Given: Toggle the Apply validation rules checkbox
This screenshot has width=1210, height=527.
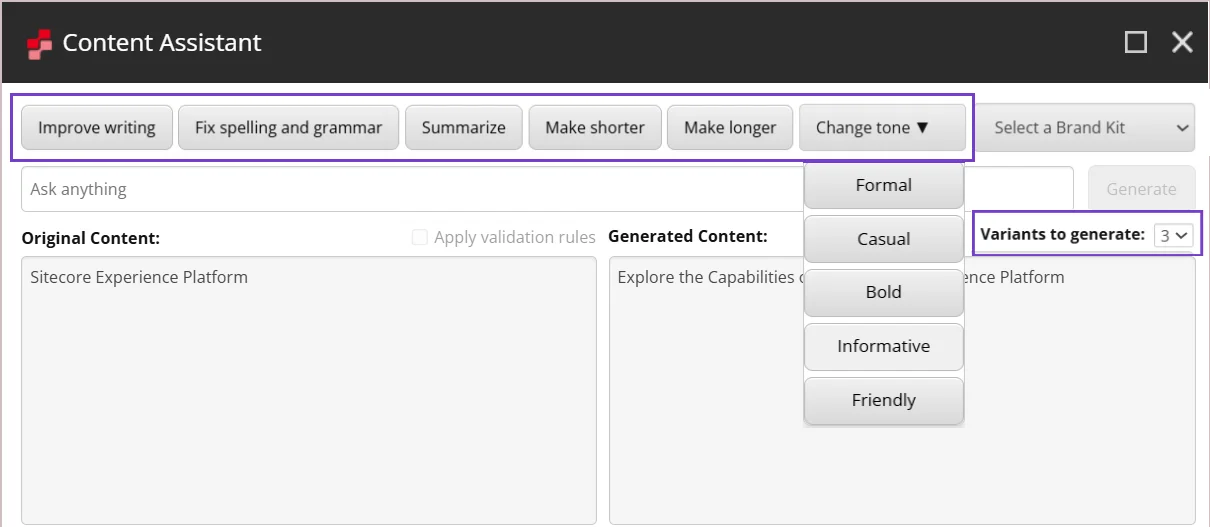Looking at the screenshot, I should pyautogui.click(x=420, y=237).
